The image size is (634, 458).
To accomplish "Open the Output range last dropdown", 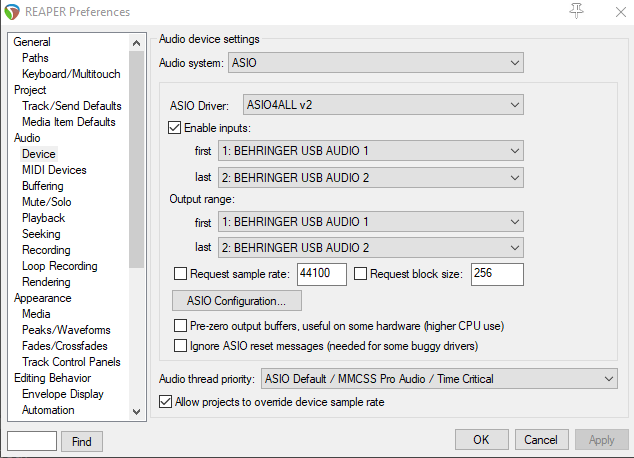I will [x=371, y=247].
